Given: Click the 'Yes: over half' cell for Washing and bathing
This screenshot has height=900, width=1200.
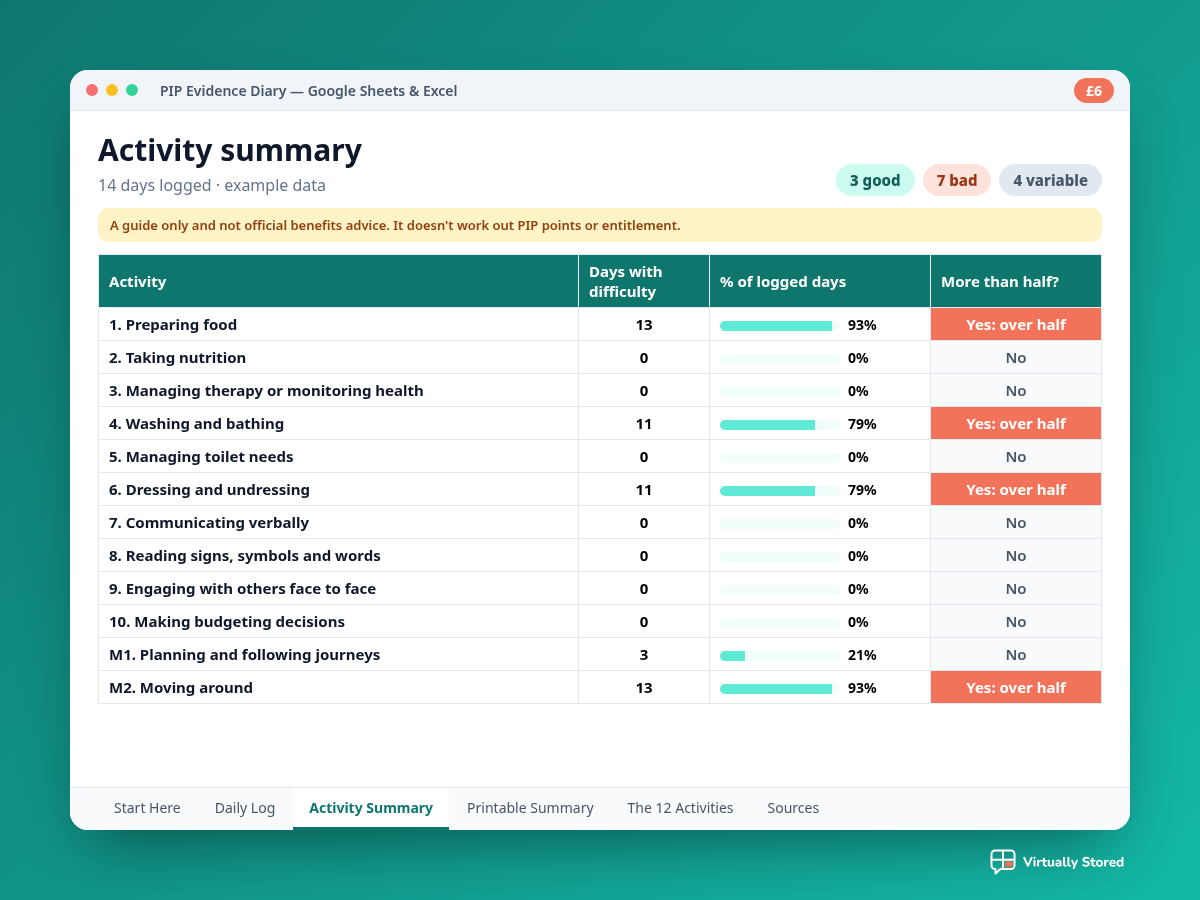Looking at the screenshot, I should click(x=1016, y=424).
